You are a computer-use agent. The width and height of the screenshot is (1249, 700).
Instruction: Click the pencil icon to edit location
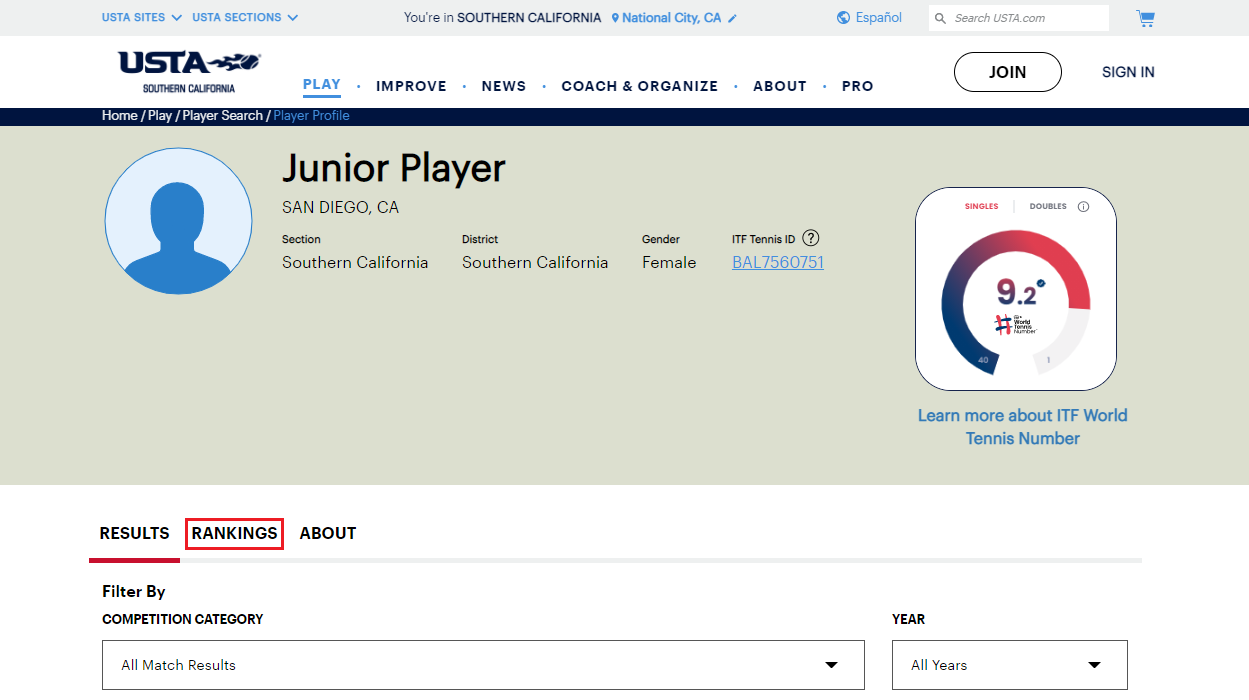(733, 17)
